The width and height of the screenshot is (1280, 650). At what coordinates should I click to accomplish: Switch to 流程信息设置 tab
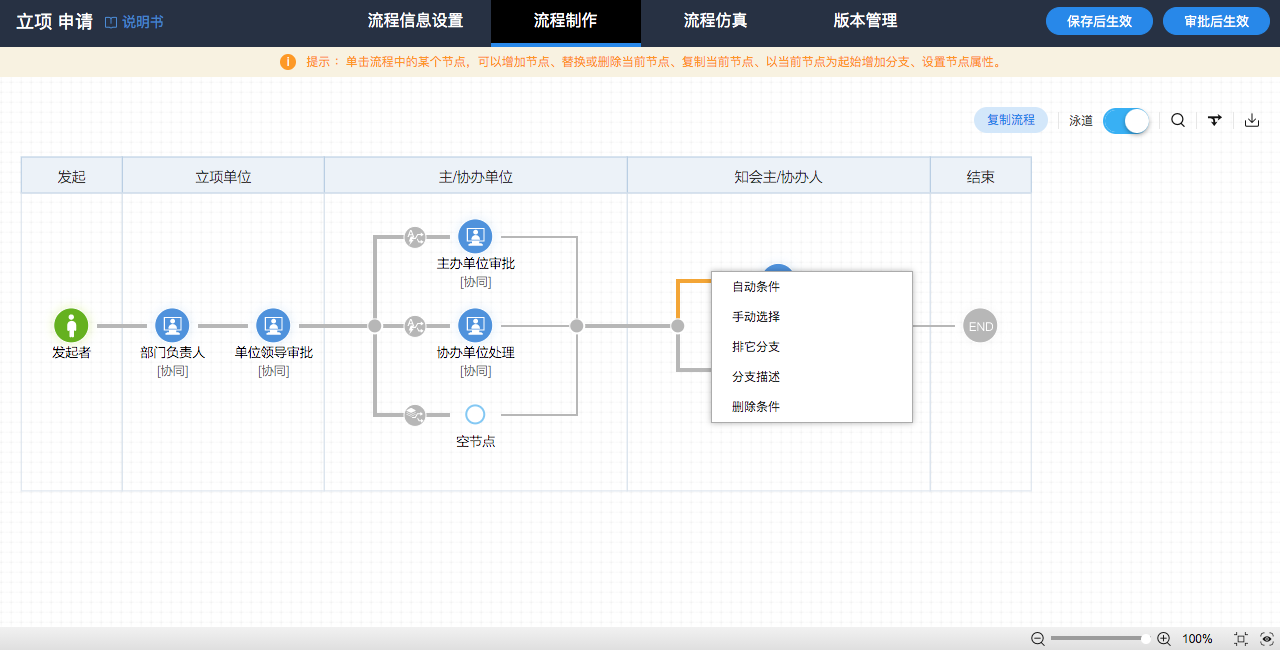click(415, 20)
